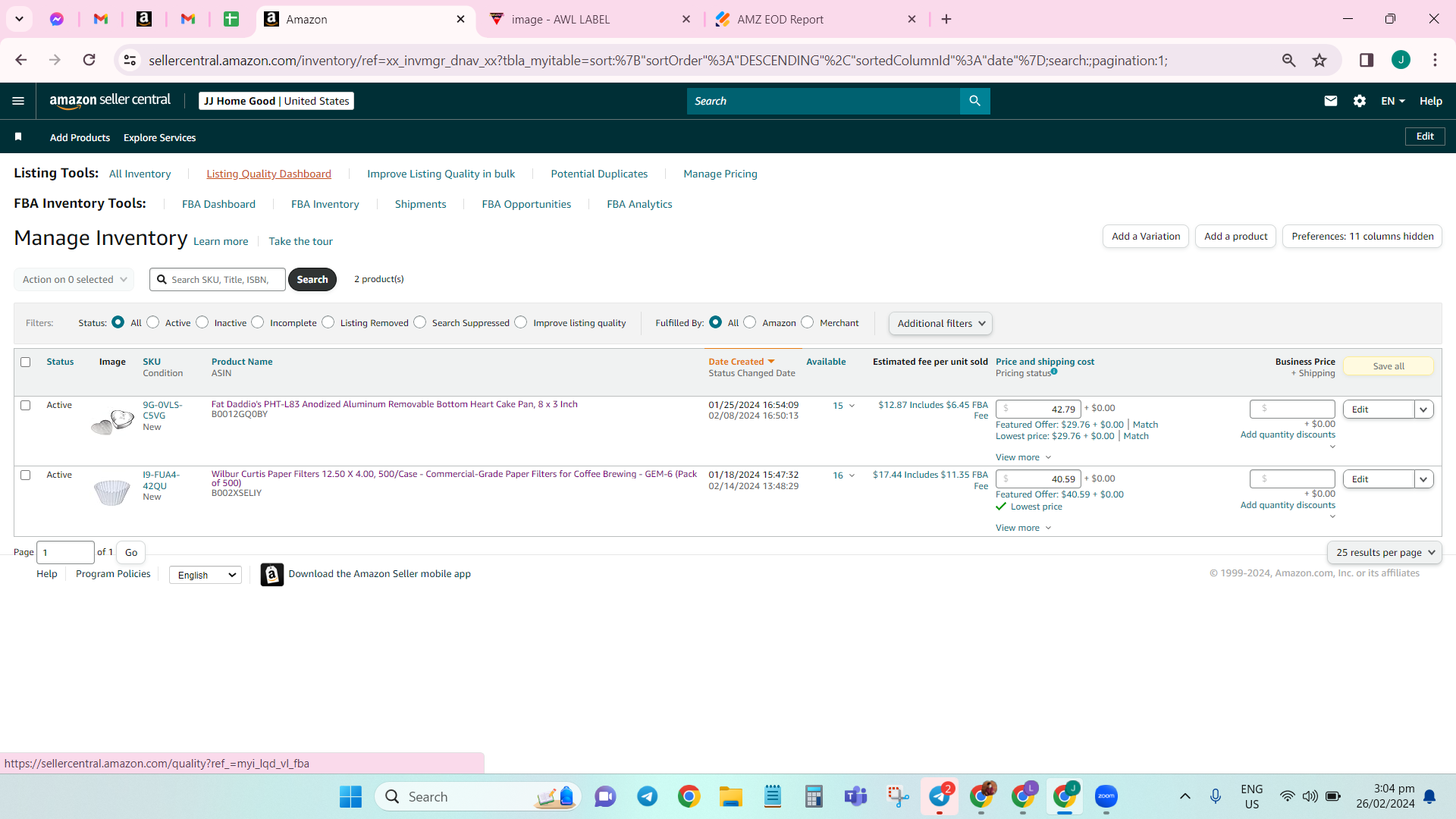Open the Calculator from the taskbar
1456x819 pixels.
pyautogui.click(x=814, y=796)
